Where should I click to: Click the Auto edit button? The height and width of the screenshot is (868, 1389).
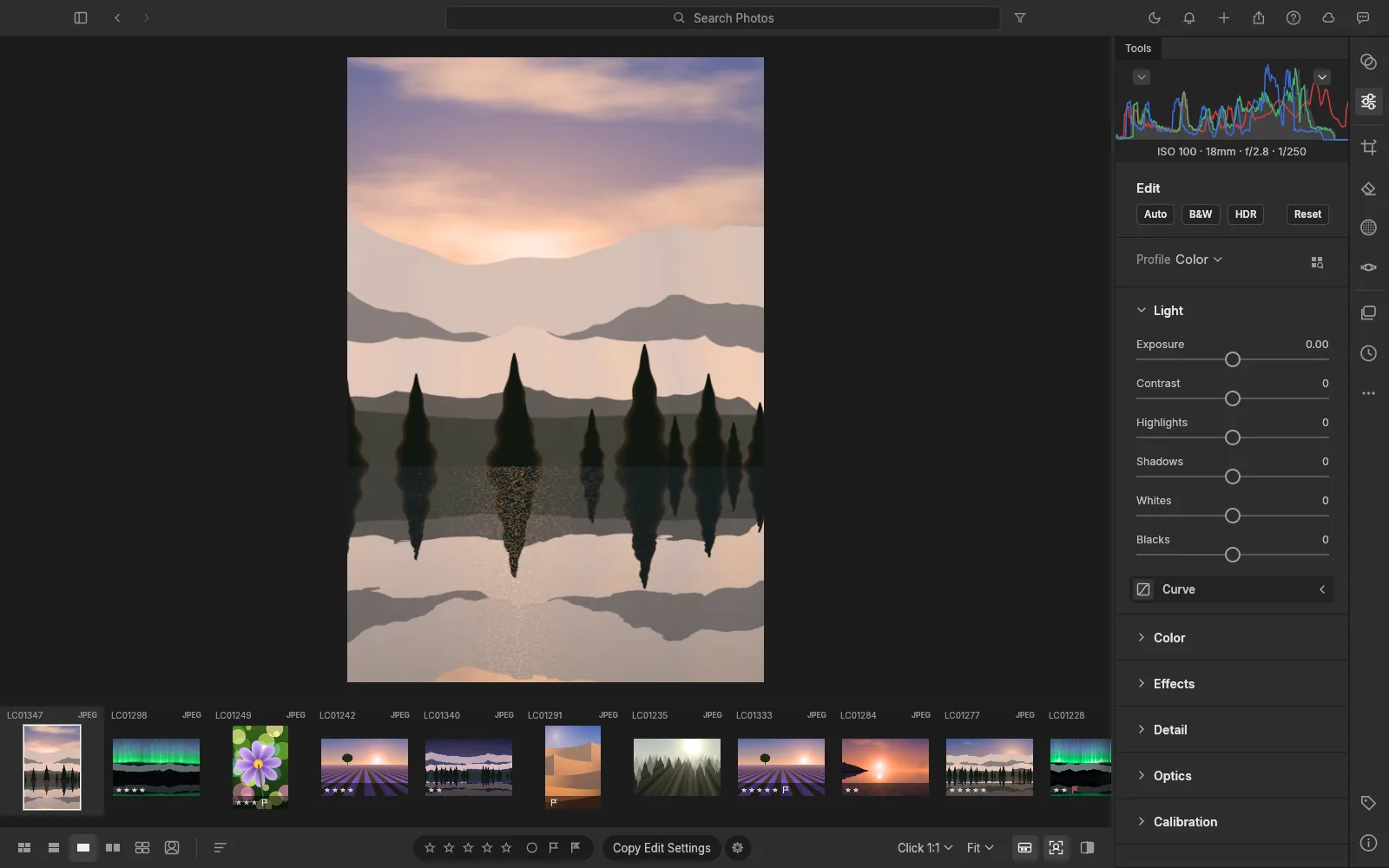[x=1155, y=214]
